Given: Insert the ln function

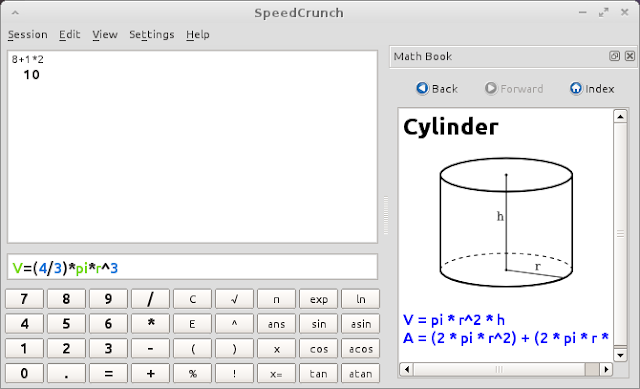Looking at the screenshot, I should tap(360, 299).
